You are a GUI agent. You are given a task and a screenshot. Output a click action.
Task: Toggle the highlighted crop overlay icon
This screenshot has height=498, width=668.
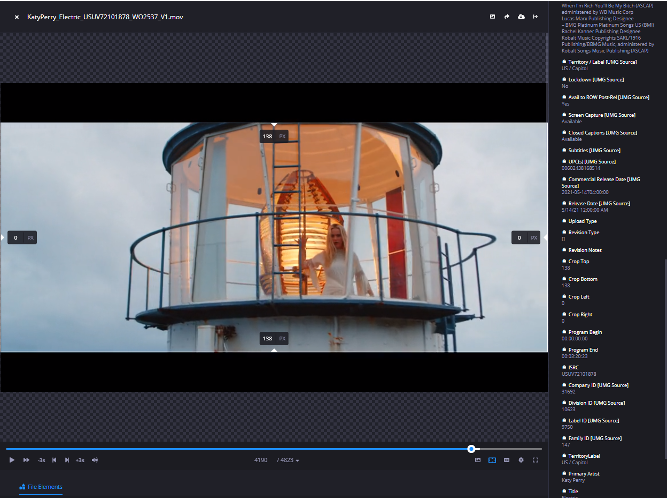pos(492,460)
